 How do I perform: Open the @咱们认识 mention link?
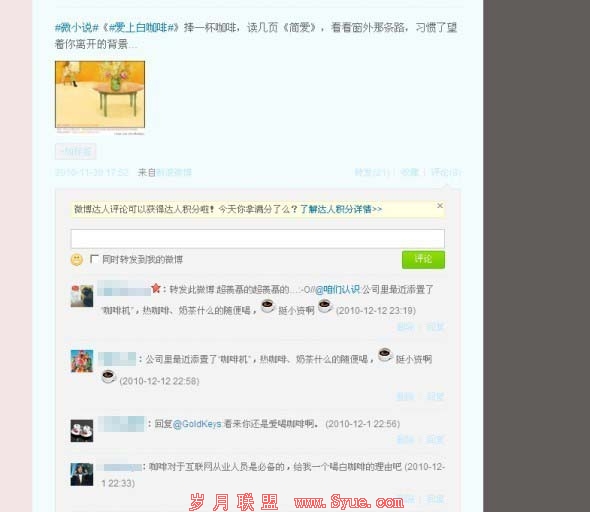coord(338,290)
